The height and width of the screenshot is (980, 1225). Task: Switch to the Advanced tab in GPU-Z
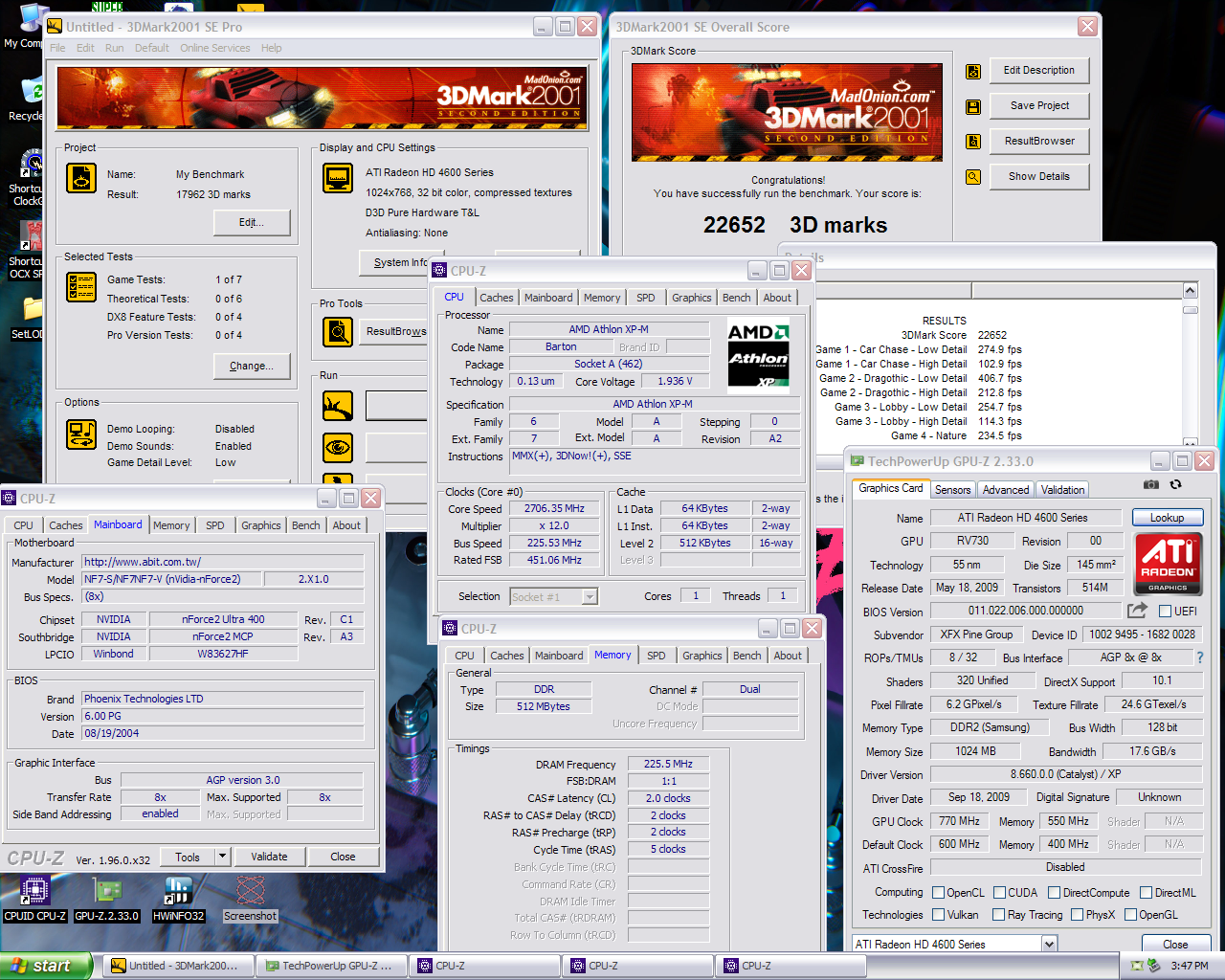point(1006,490)
